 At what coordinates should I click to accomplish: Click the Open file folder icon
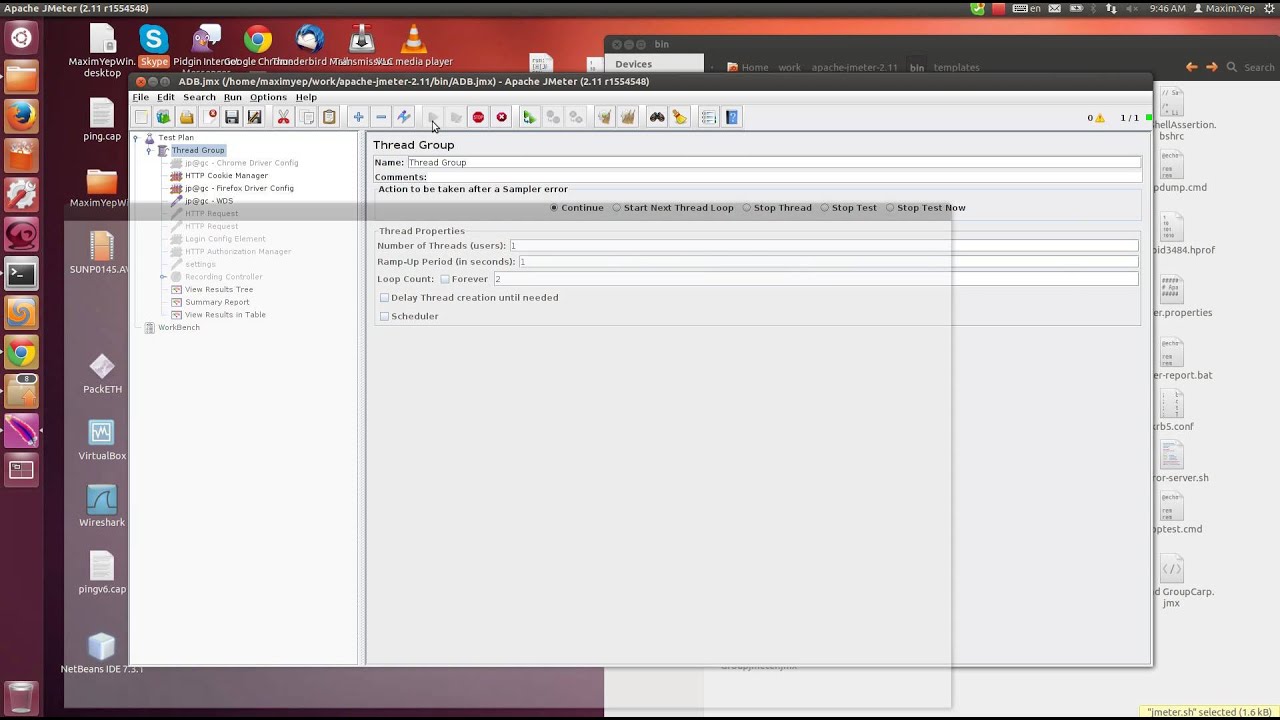point(187,117)
